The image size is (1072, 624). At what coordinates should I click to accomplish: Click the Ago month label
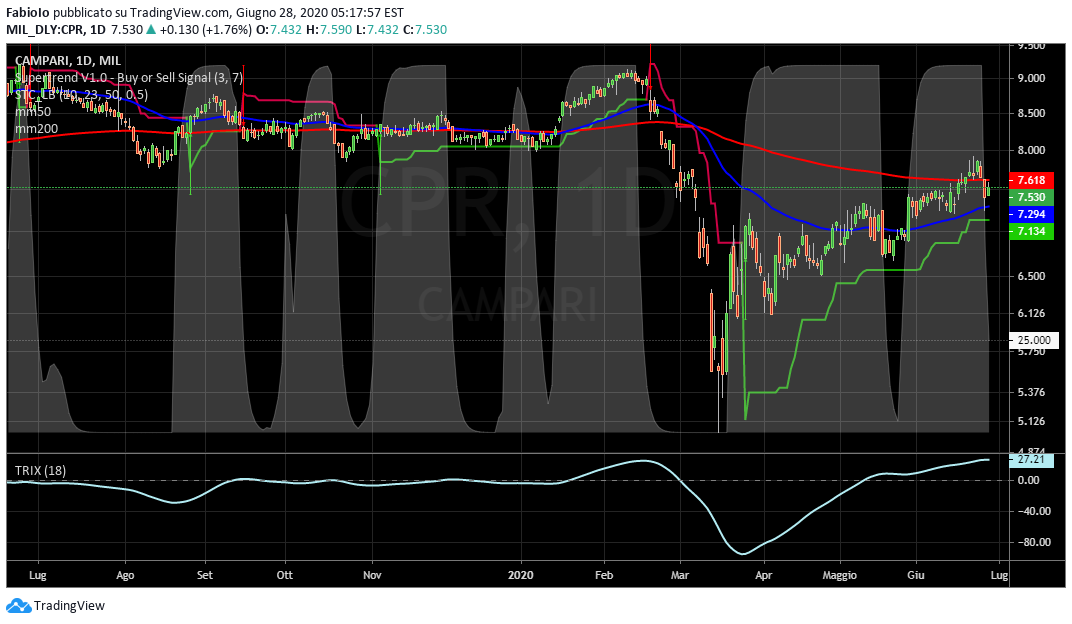click(125, 575)
